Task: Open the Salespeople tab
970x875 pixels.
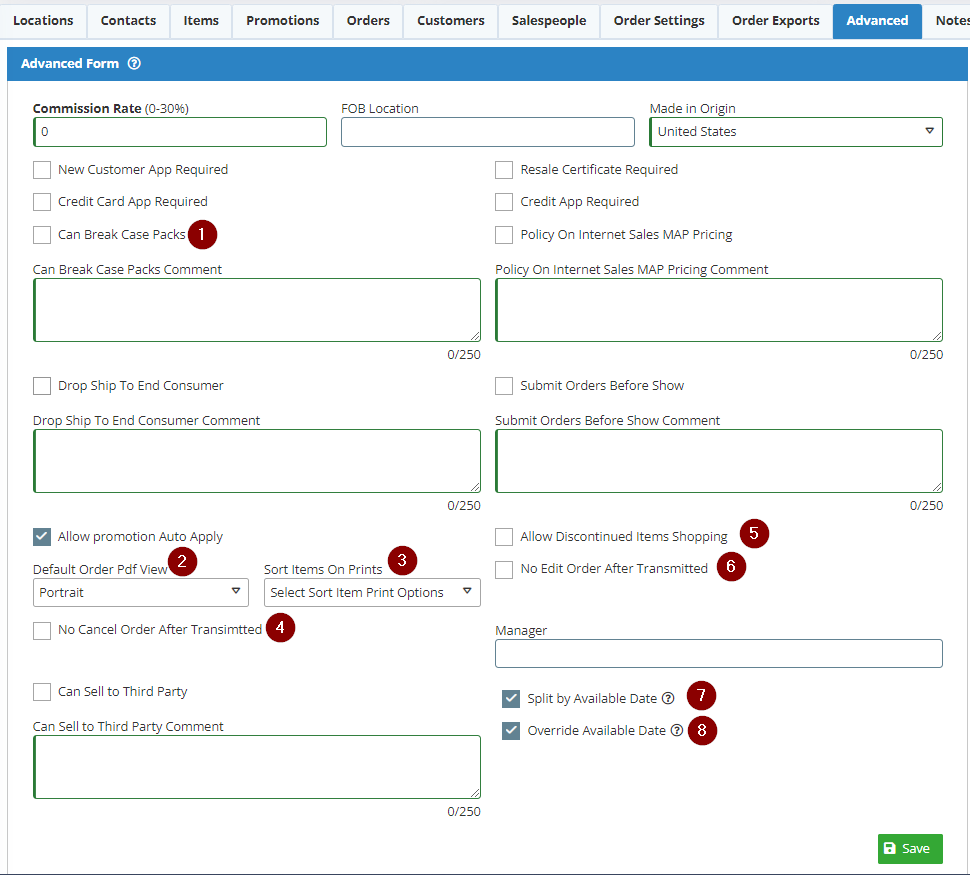Action: tap(549, 20)
